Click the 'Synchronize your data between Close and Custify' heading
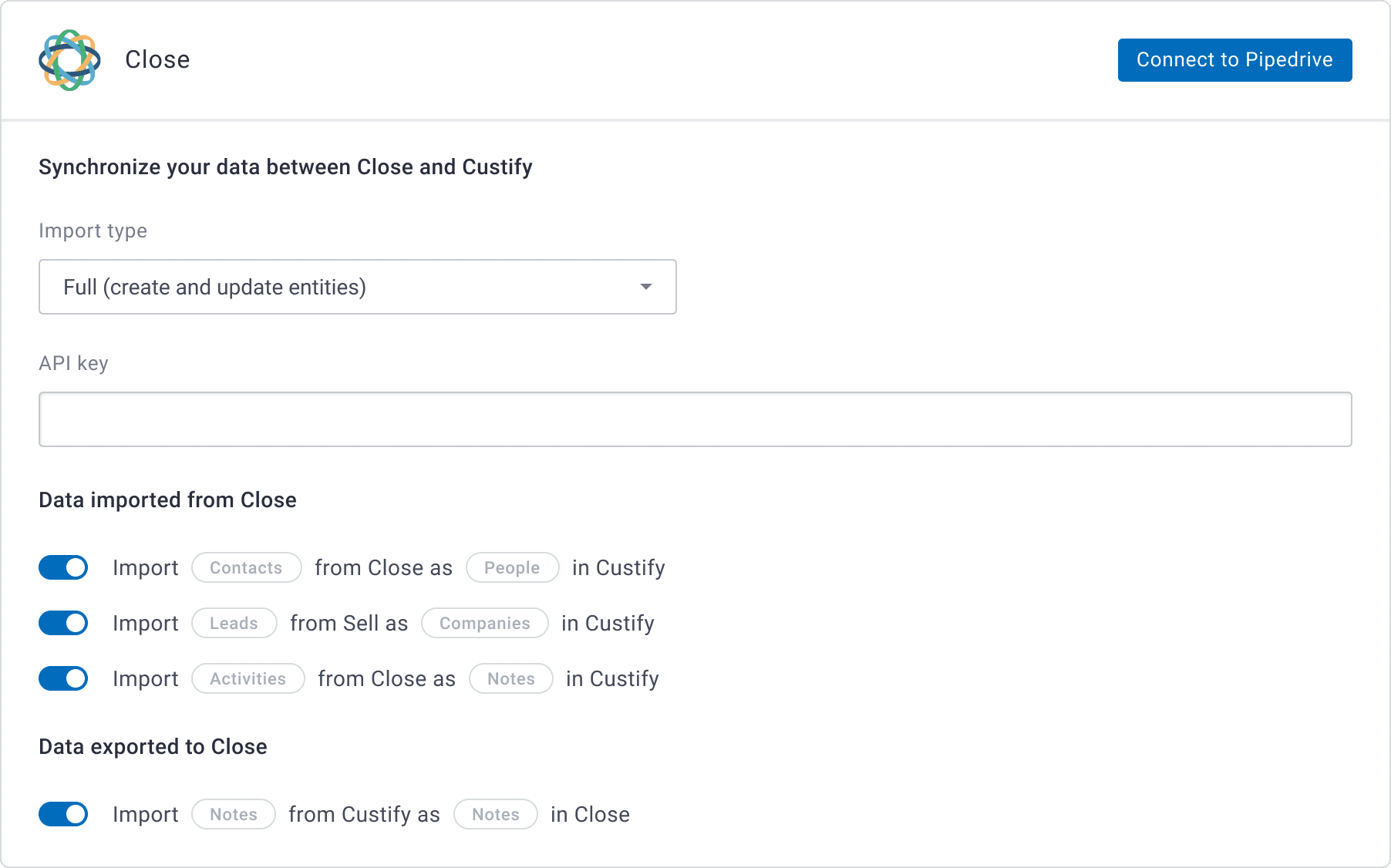The image size is (1391, 868). click(285, 167)
